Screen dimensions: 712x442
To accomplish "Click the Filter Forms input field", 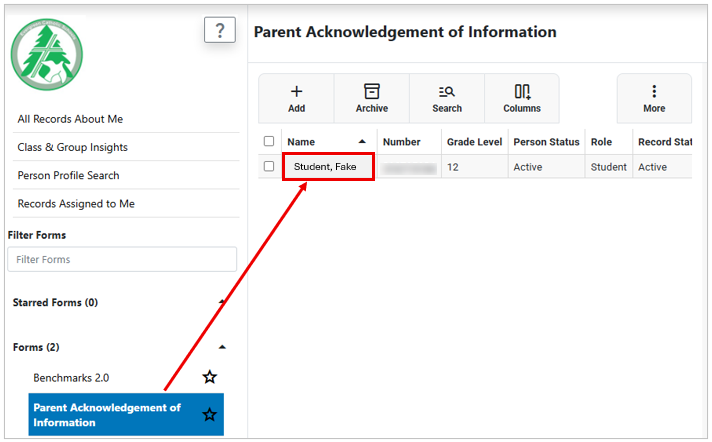I will [x=122, y=259].
